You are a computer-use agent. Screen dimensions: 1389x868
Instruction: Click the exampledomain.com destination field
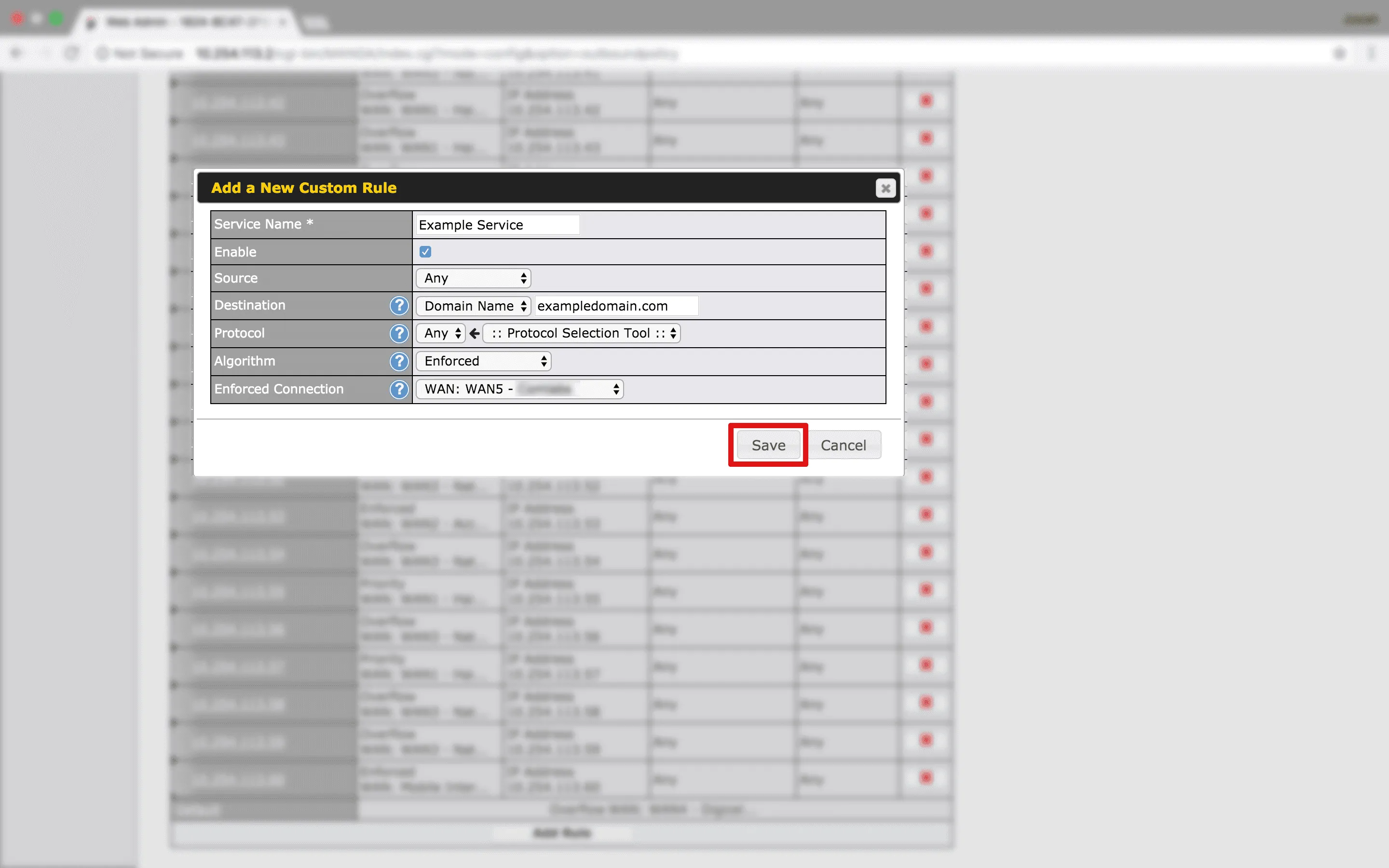coord(616,306)
